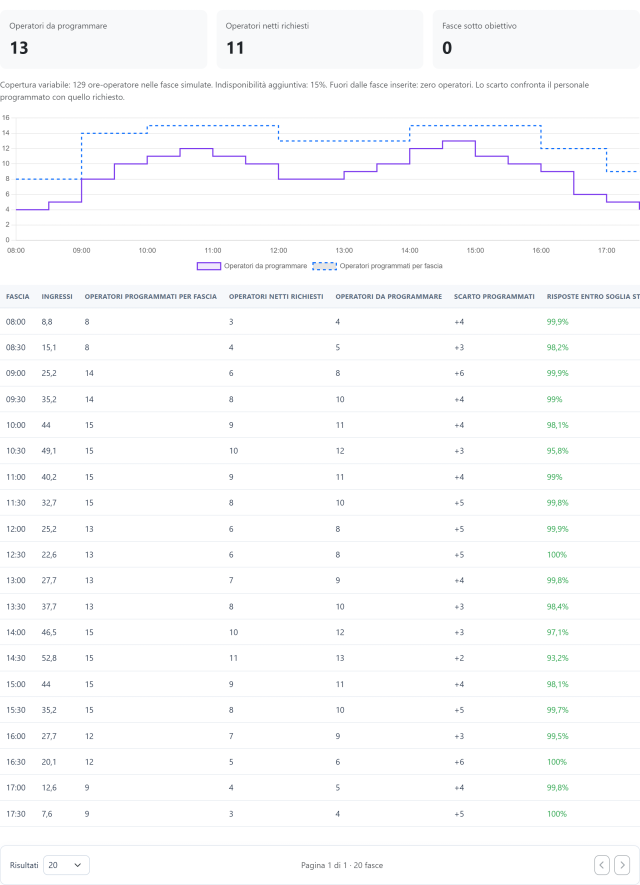Toggle 'Operatori da programmare' legend swatch
This screenshot has width=640, height=885.
pos(208,266)
